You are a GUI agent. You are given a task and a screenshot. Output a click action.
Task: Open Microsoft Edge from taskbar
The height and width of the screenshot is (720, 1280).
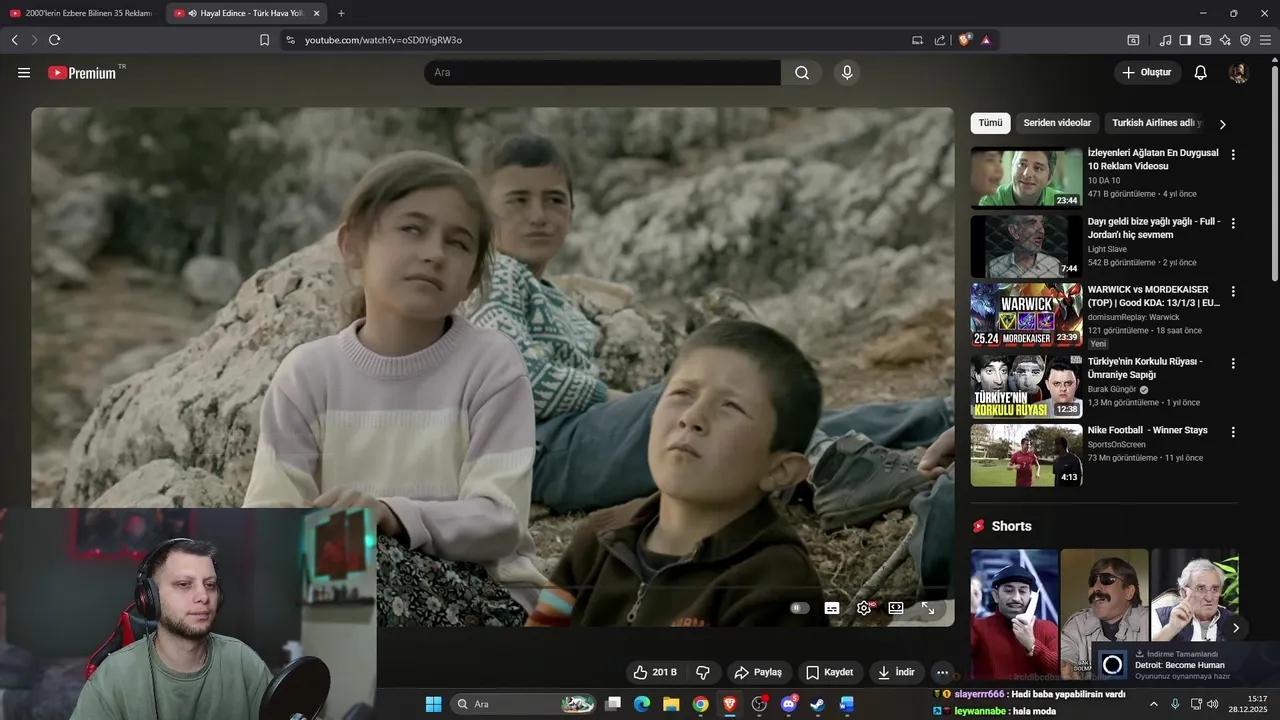click(x=642, y=704)
